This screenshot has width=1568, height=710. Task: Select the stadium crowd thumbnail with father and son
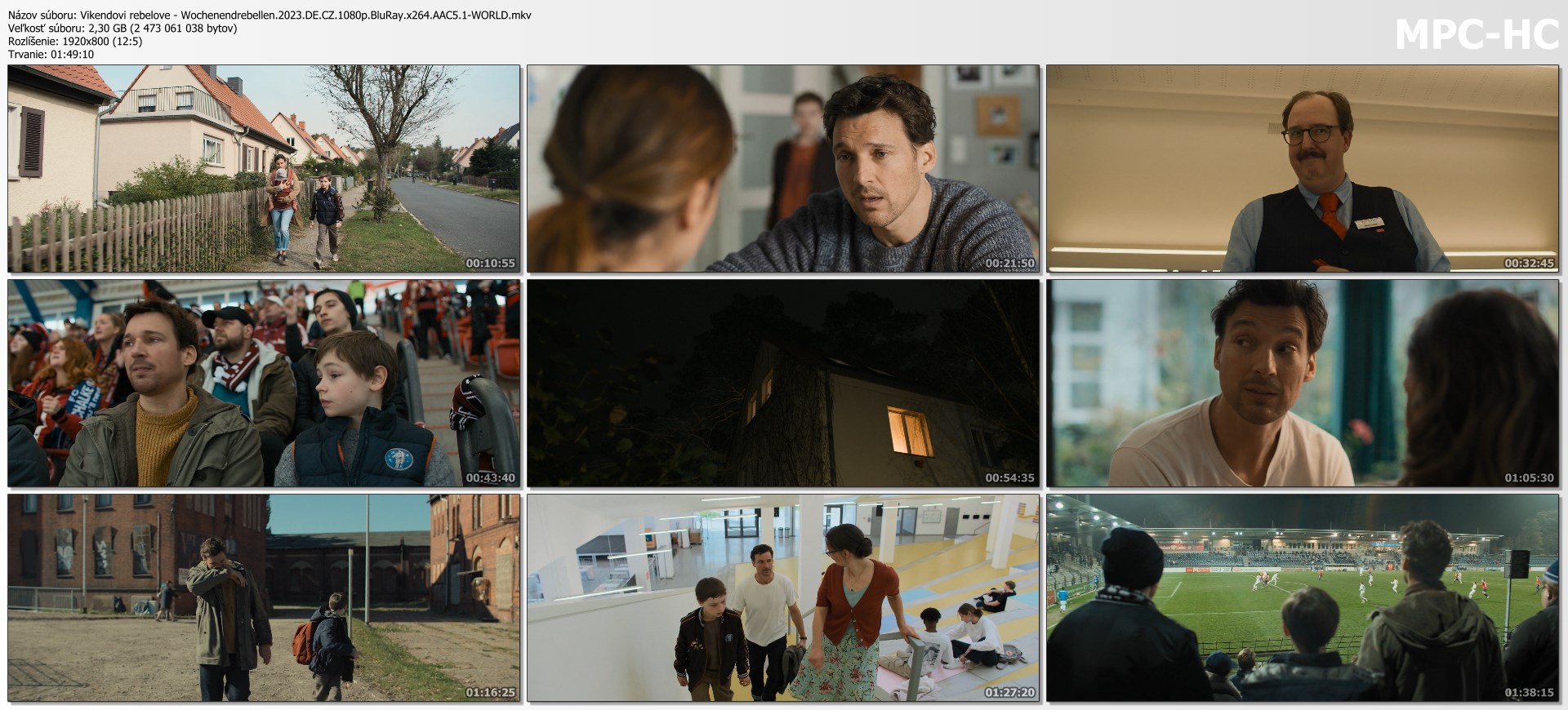(x=264, y=383)
